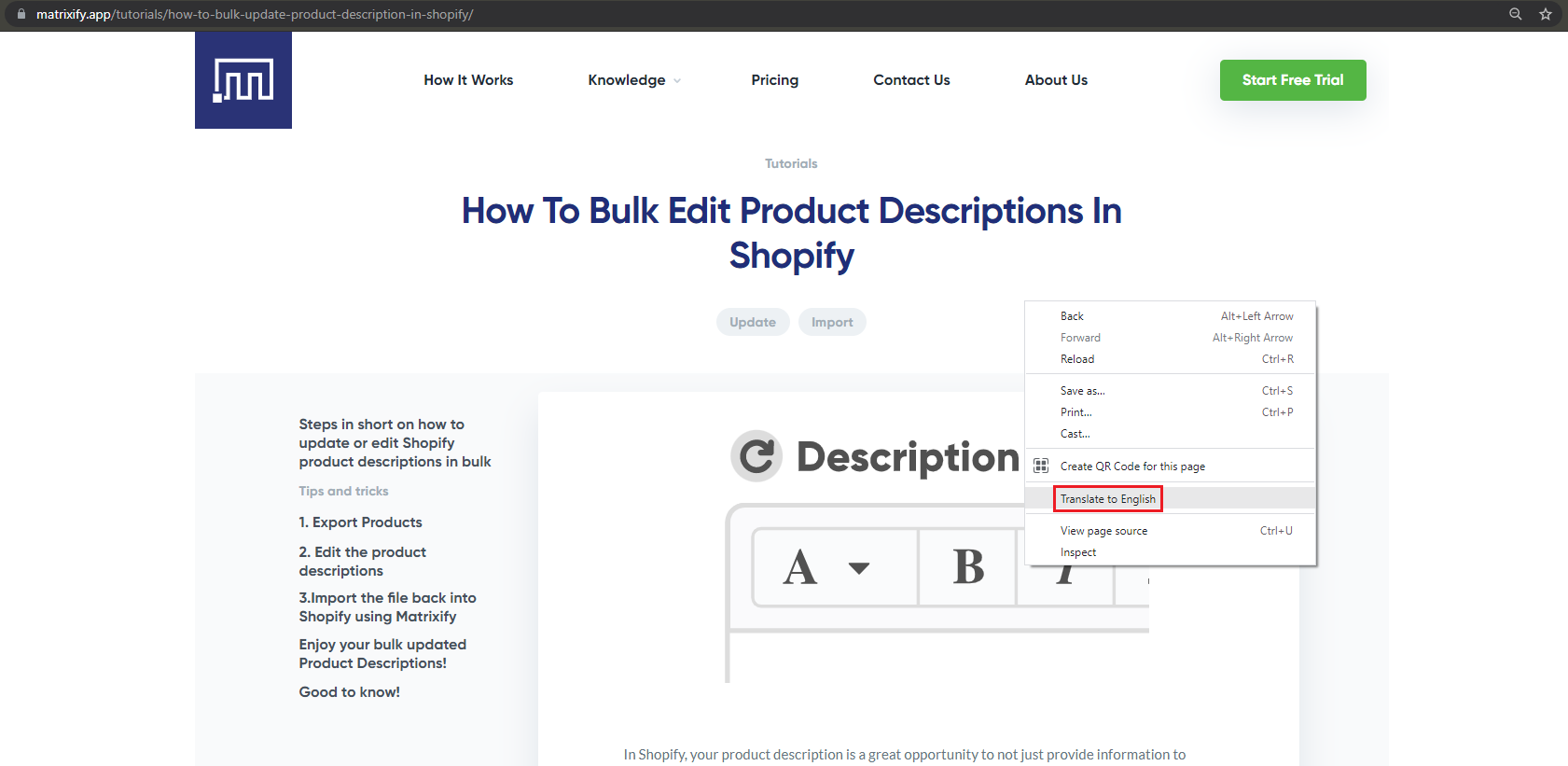
Task: Click the bold B icon in illustration
Action: click(x=968, y=567)
